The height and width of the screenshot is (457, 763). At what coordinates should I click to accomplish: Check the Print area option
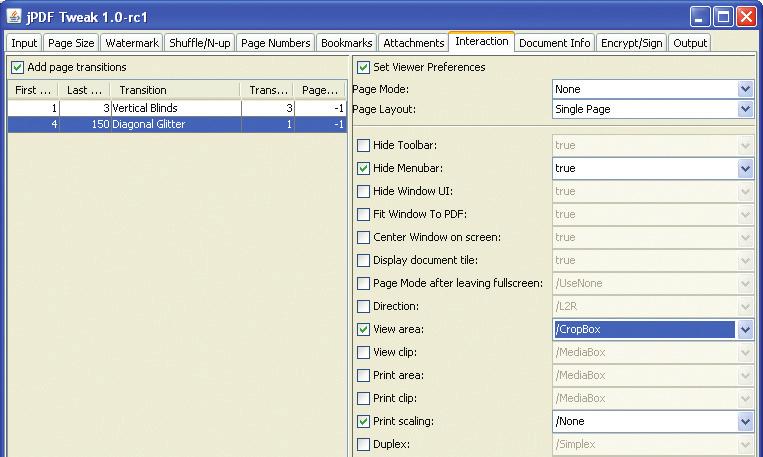(x=363, y=375)
